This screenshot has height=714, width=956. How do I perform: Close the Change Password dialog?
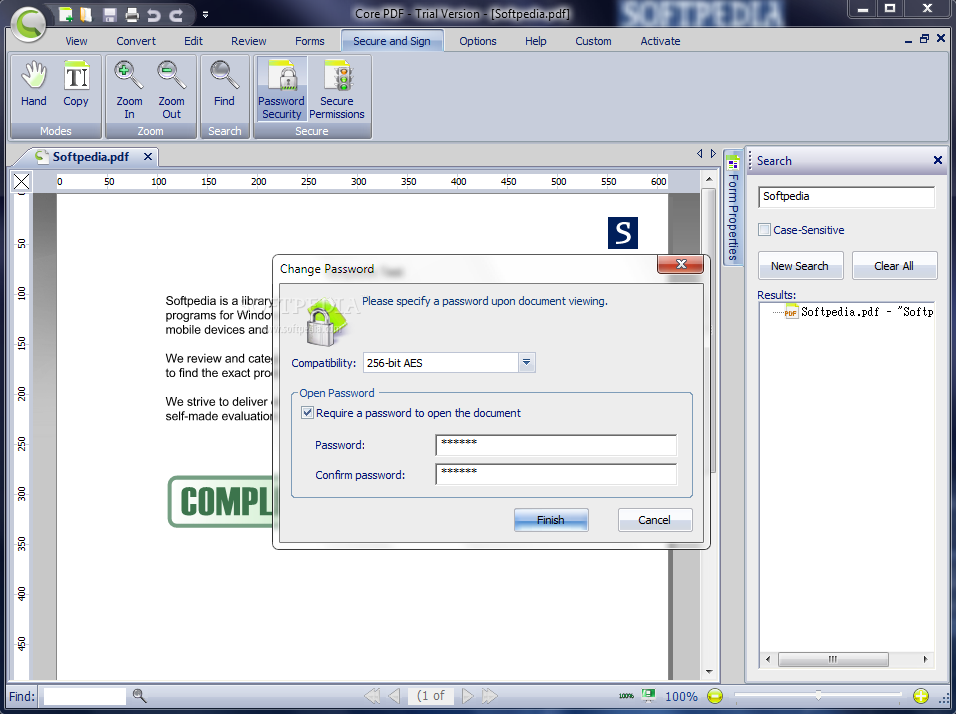point(681,264)
